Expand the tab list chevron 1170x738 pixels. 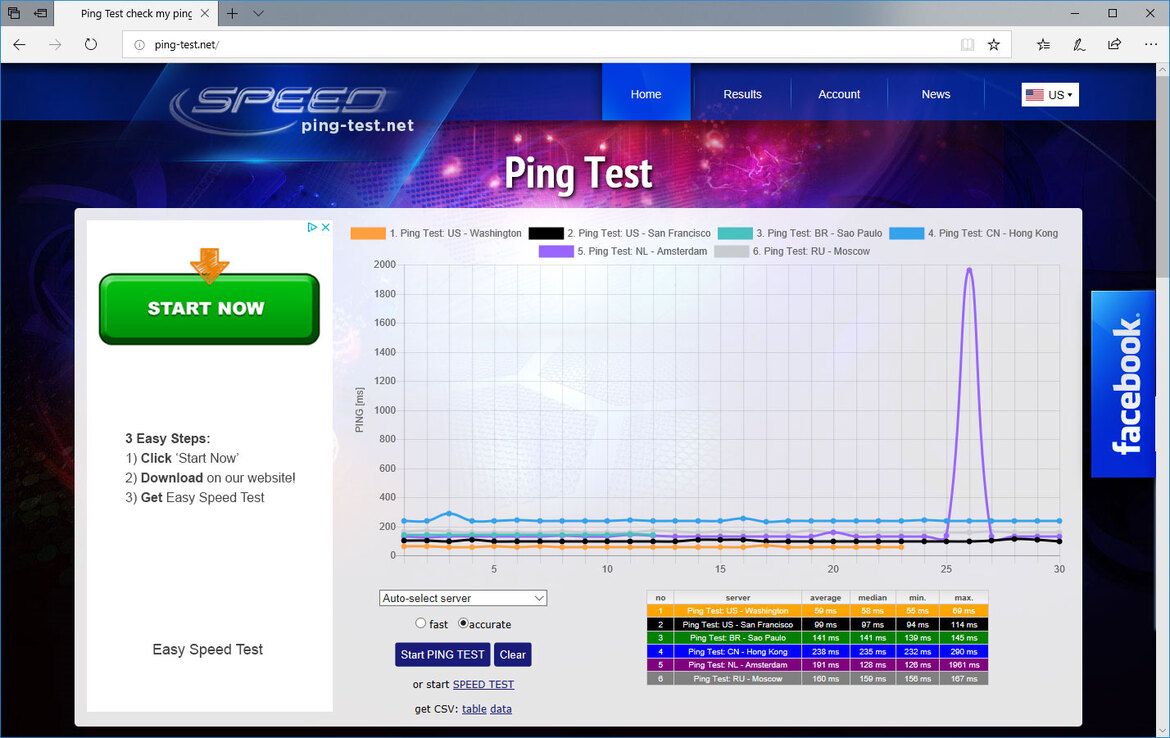[258, 13]
